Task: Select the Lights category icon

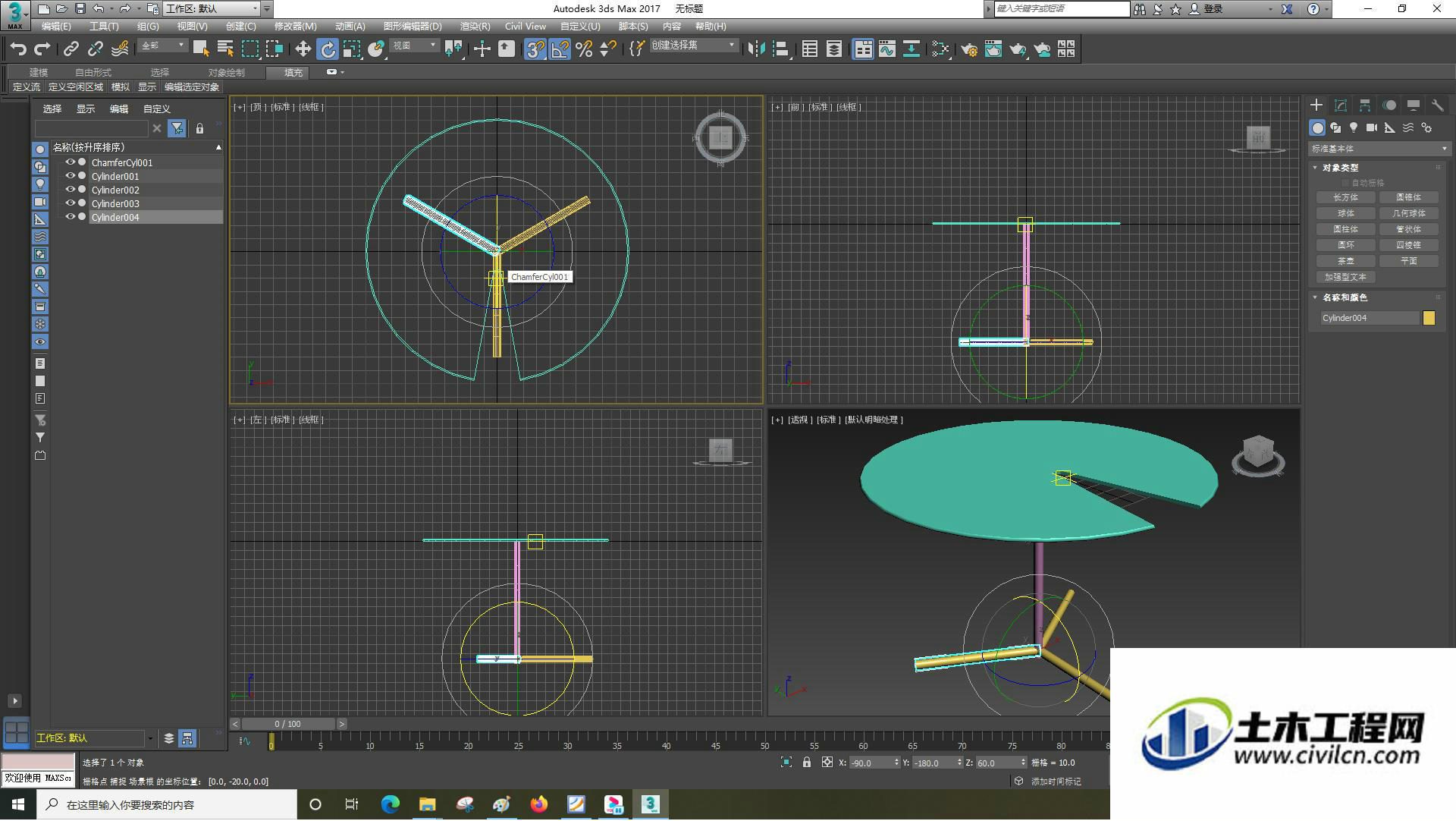Action: (x=1354, y=127)
